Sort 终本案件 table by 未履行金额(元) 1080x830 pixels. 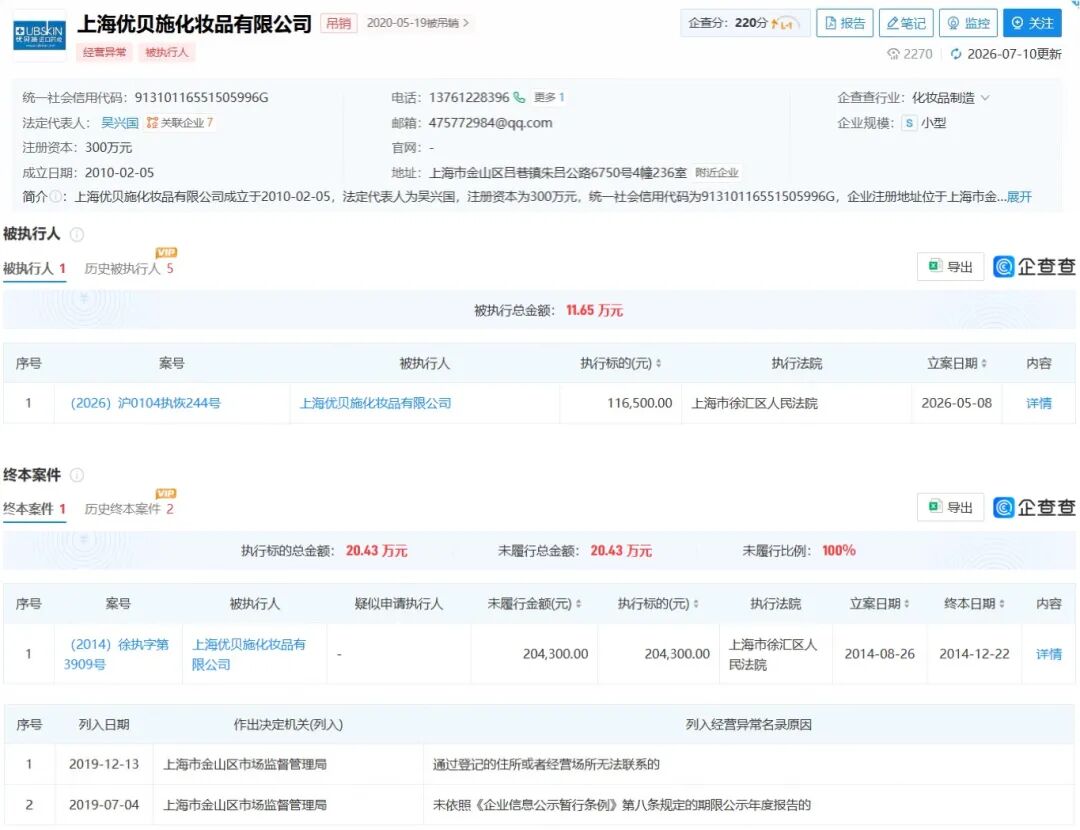[578, 603]
